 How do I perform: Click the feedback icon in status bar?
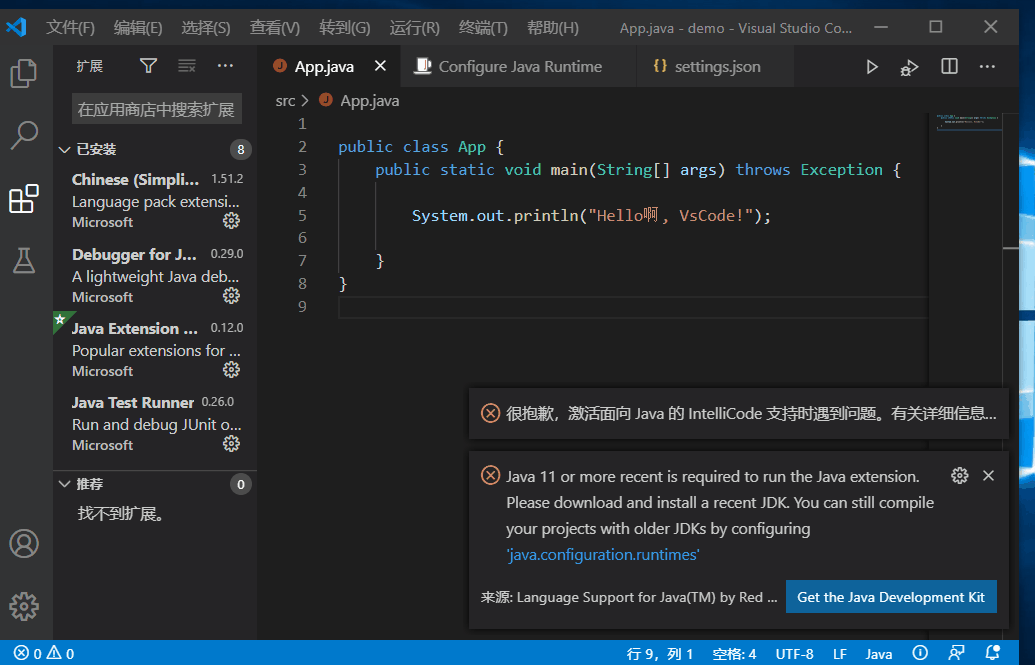(956, 653)
